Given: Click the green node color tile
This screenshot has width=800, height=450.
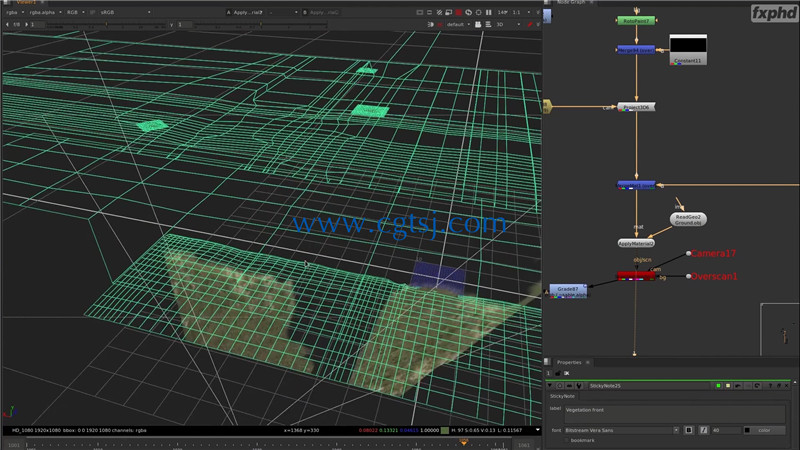Looking at the screenshot, I should point(718,386).
